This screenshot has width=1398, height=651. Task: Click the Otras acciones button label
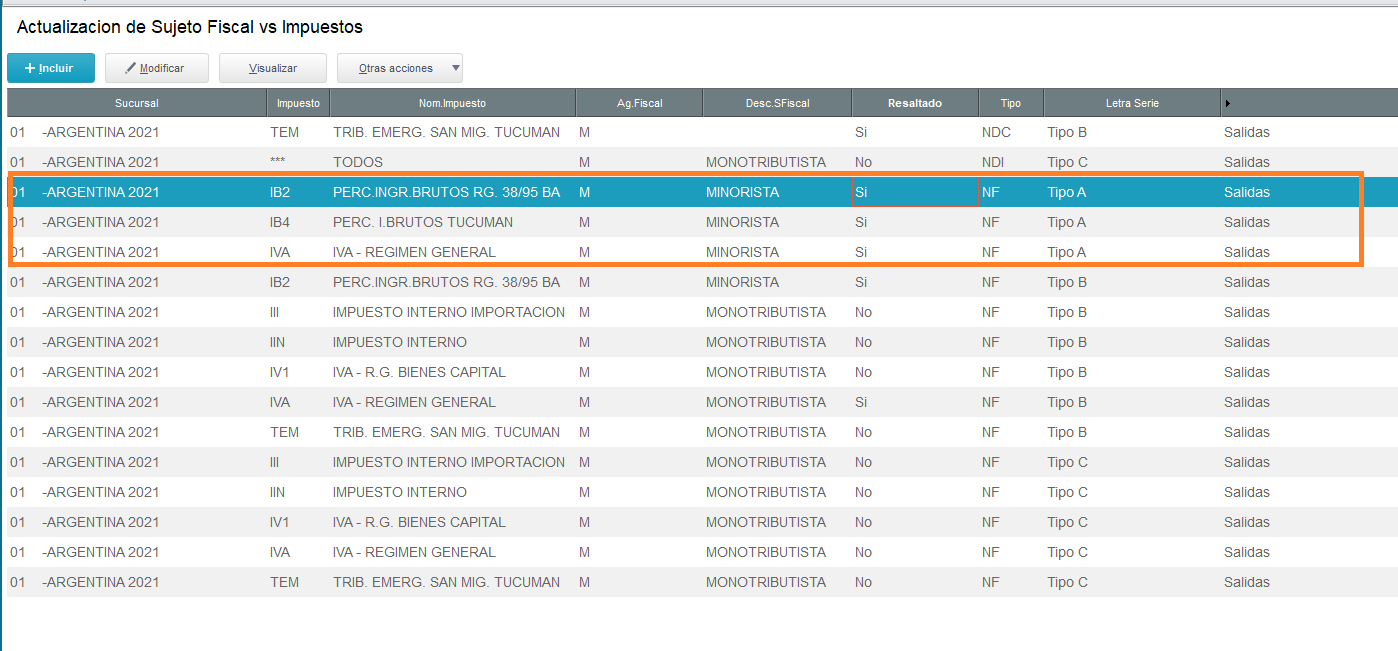[396, 68]
